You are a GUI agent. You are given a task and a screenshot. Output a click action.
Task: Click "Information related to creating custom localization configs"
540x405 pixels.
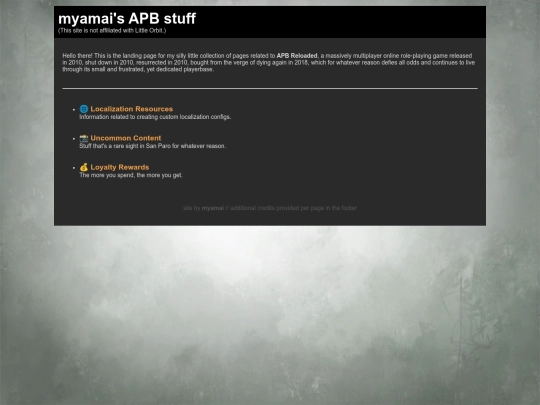point(155,117)
